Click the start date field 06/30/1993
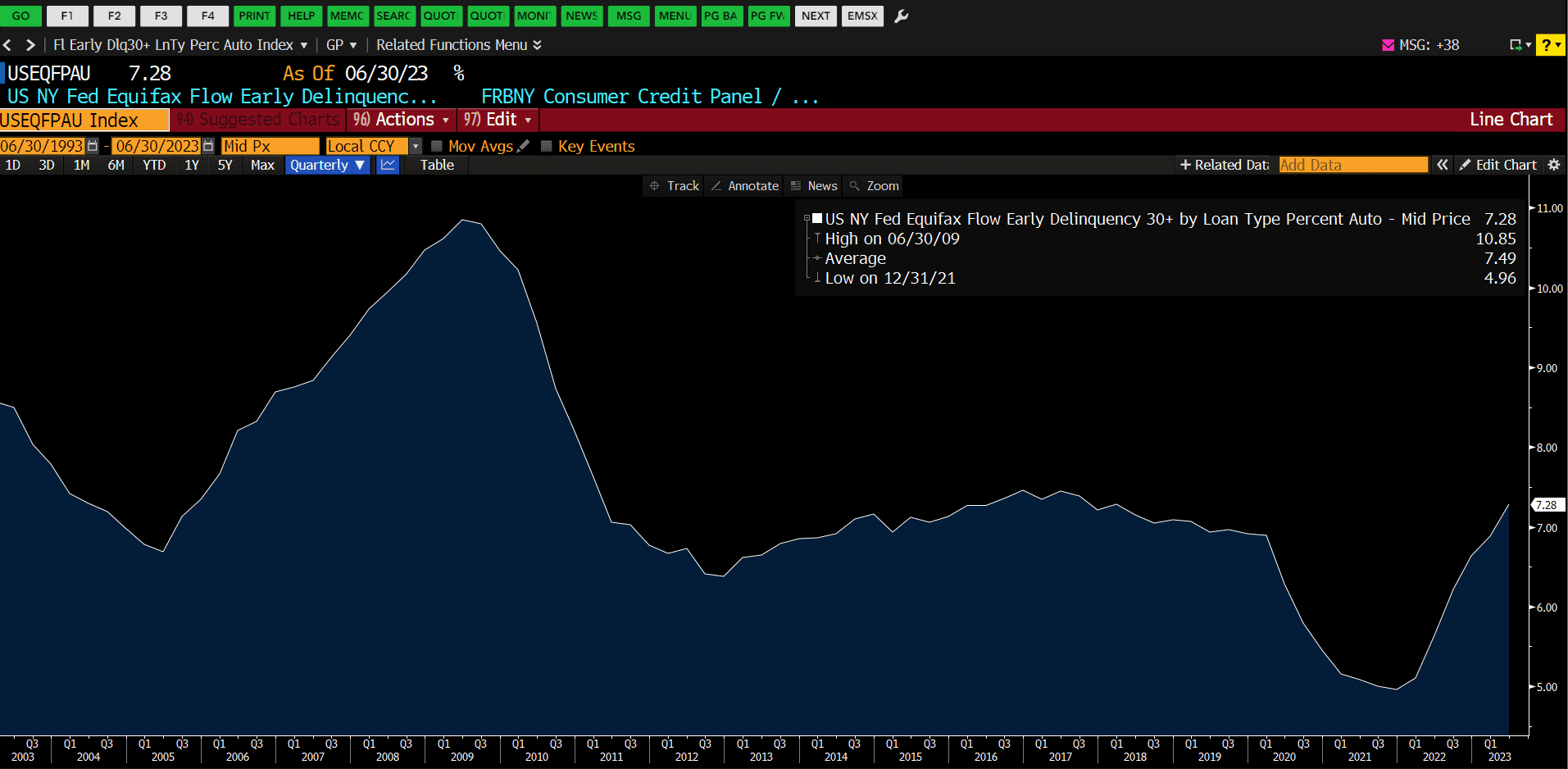Screen dimensions: 1568x769 [42, 146]
